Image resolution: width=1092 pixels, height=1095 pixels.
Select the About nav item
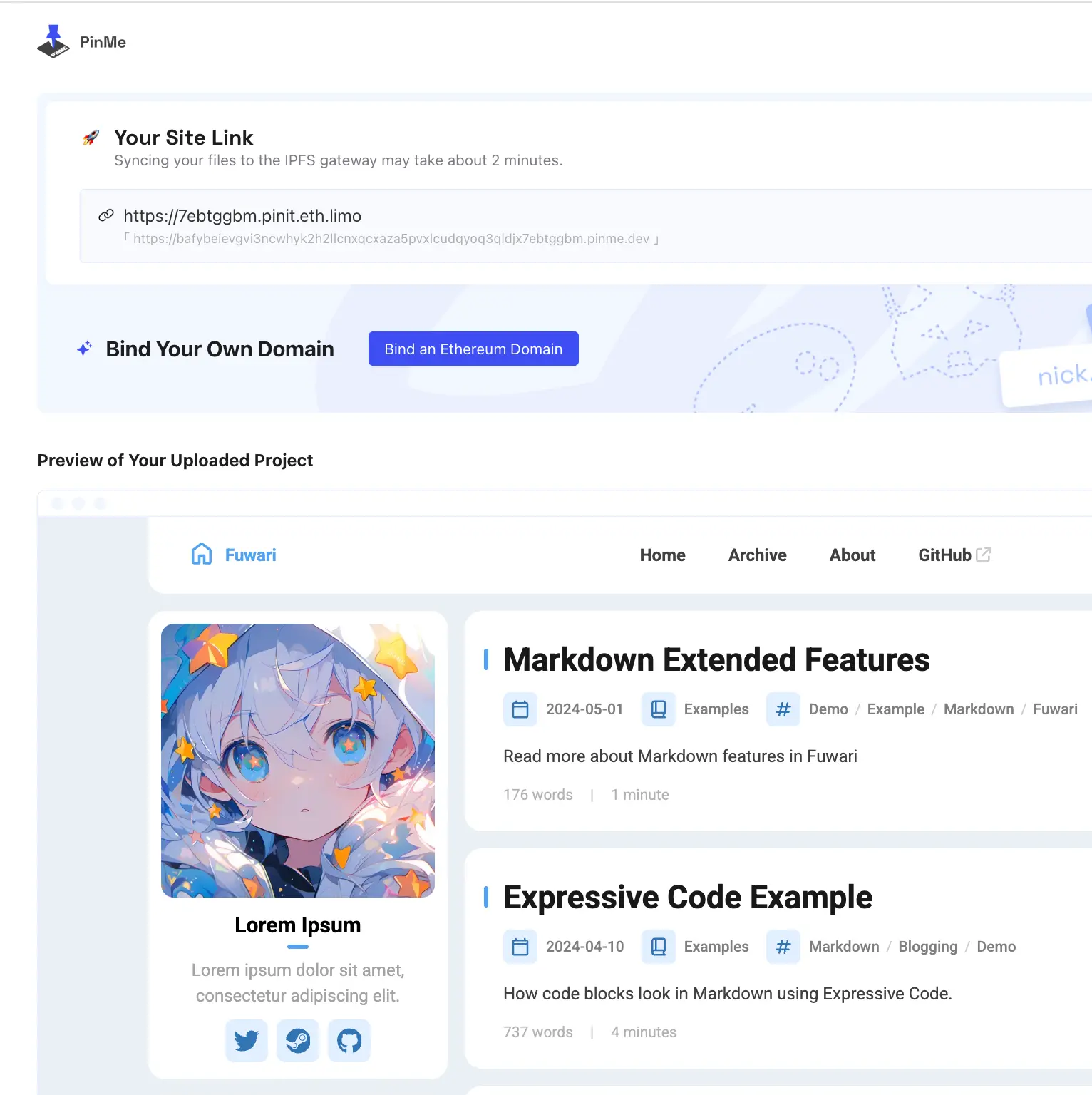click(852, 555)
